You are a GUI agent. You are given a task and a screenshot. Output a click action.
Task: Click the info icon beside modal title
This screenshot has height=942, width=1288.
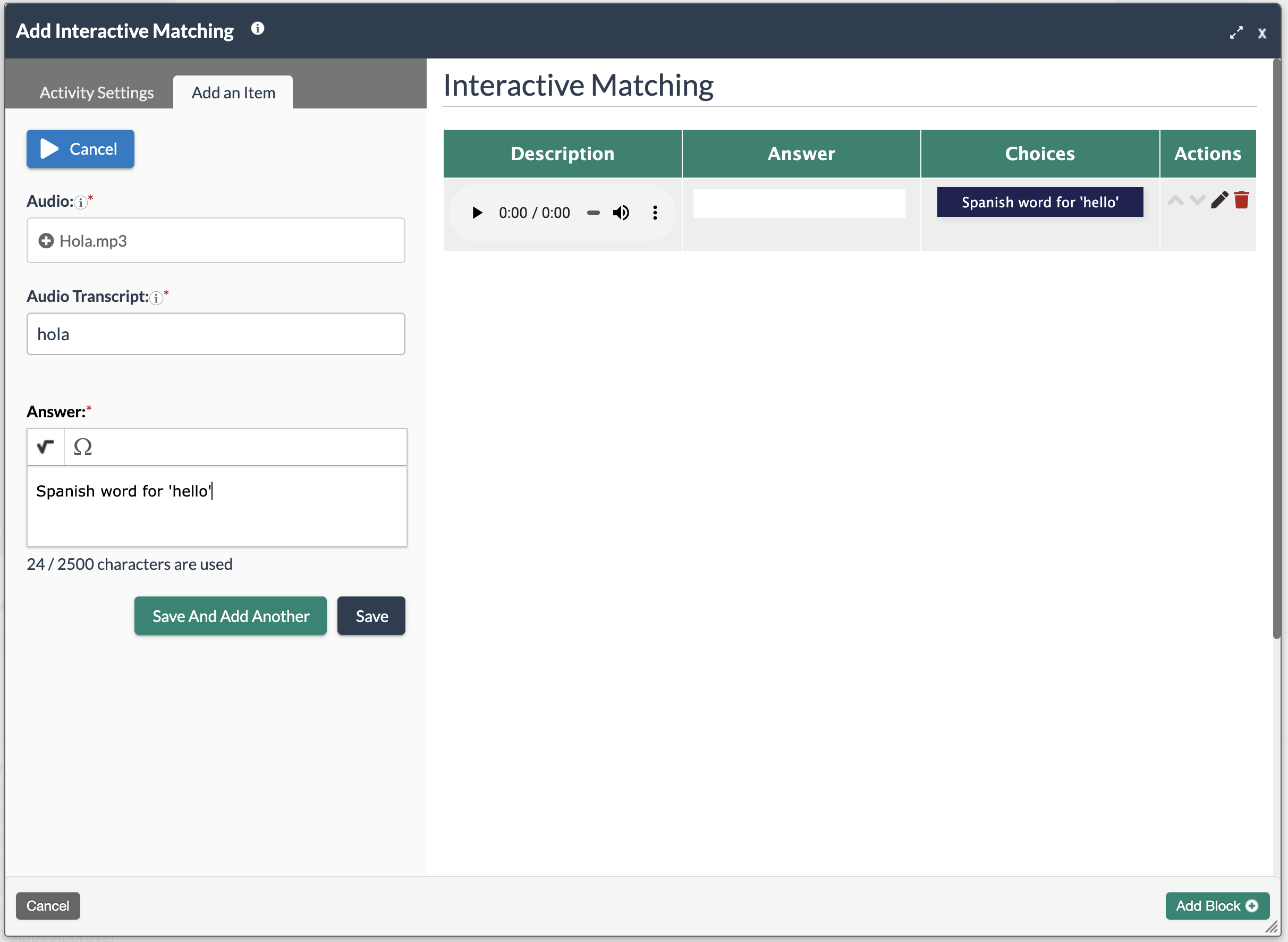[258, 29]
